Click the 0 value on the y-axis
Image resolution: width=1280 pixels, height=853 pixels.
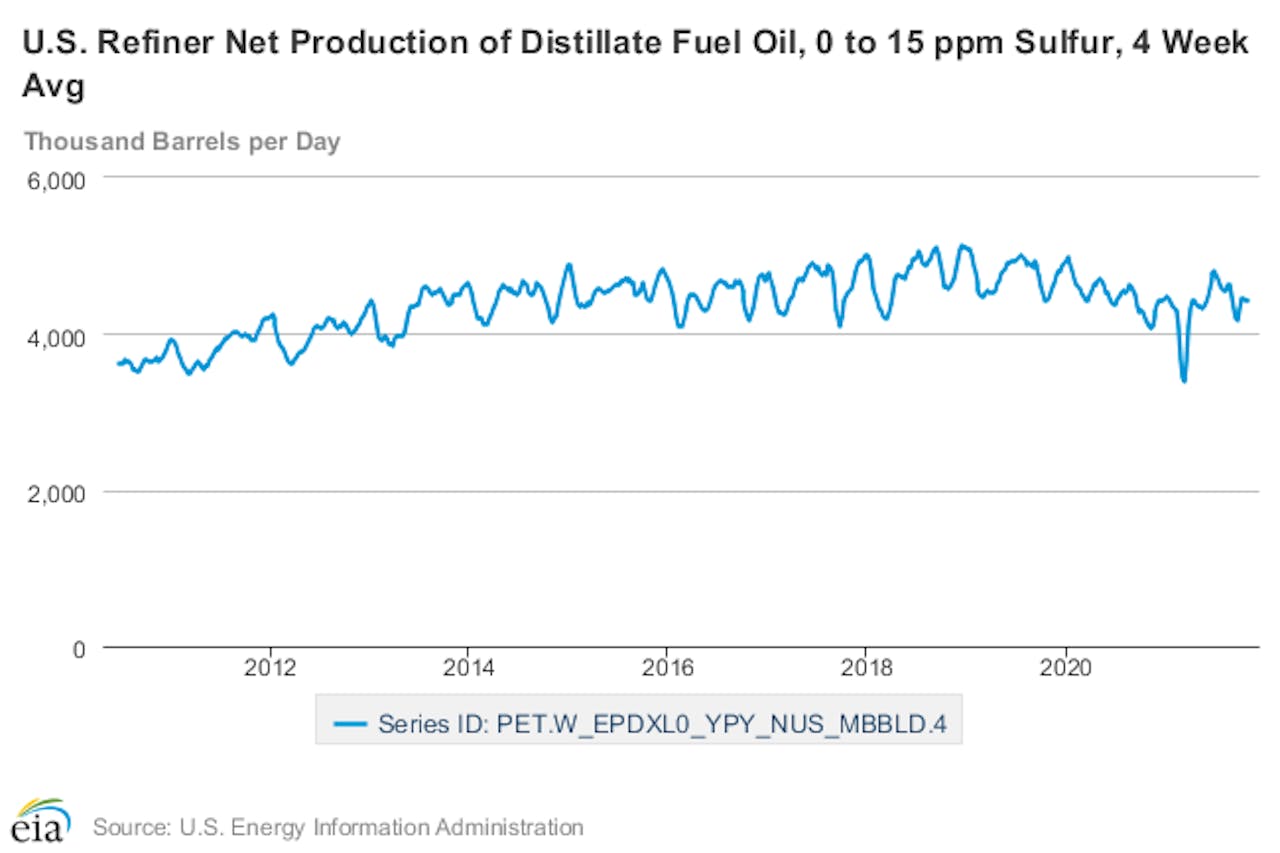click(x=78, y=649)
